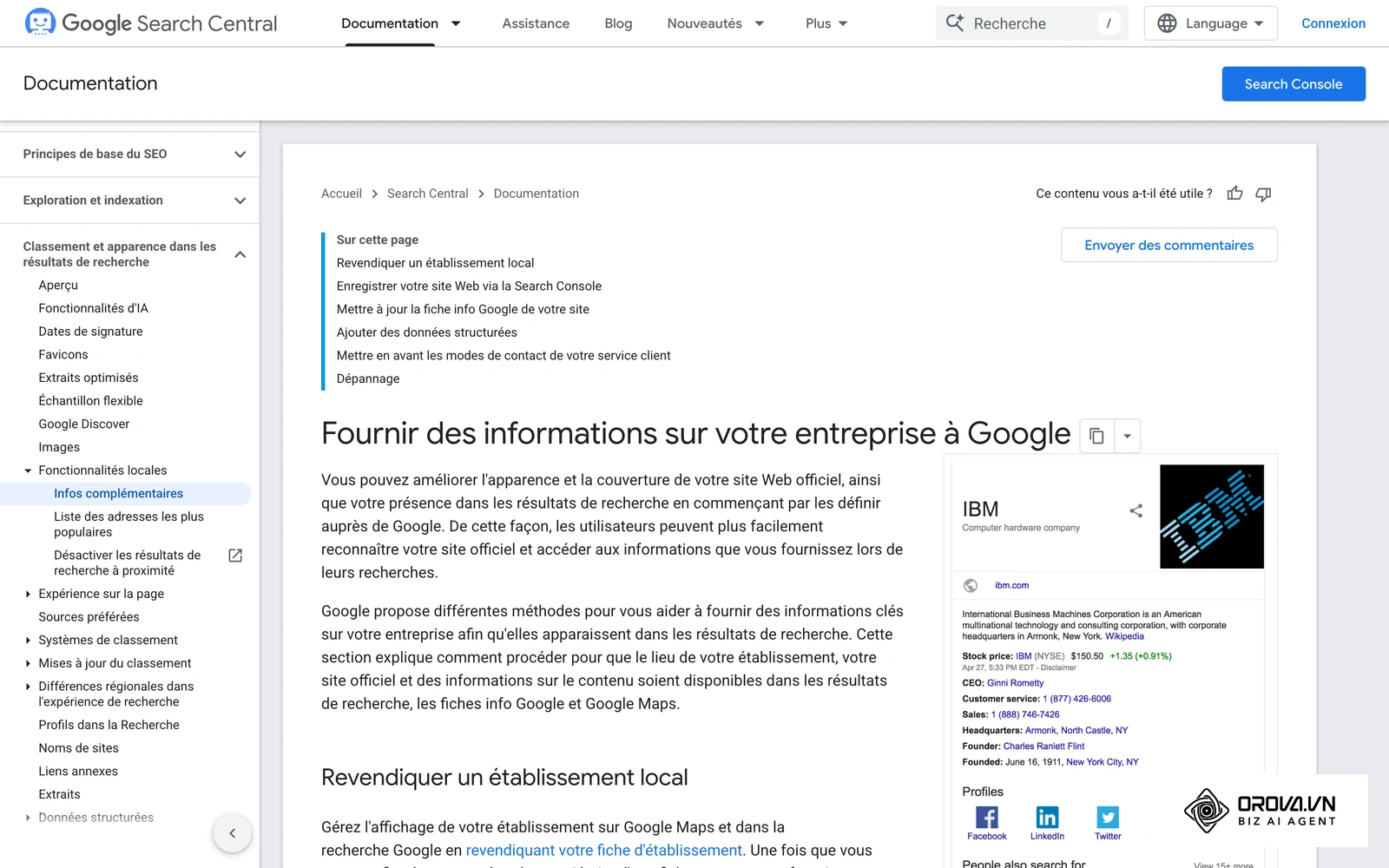This screenshot has width=1389, height=868.
Task: Click the globe icon in the Language button
Action: coord(1167,23)
